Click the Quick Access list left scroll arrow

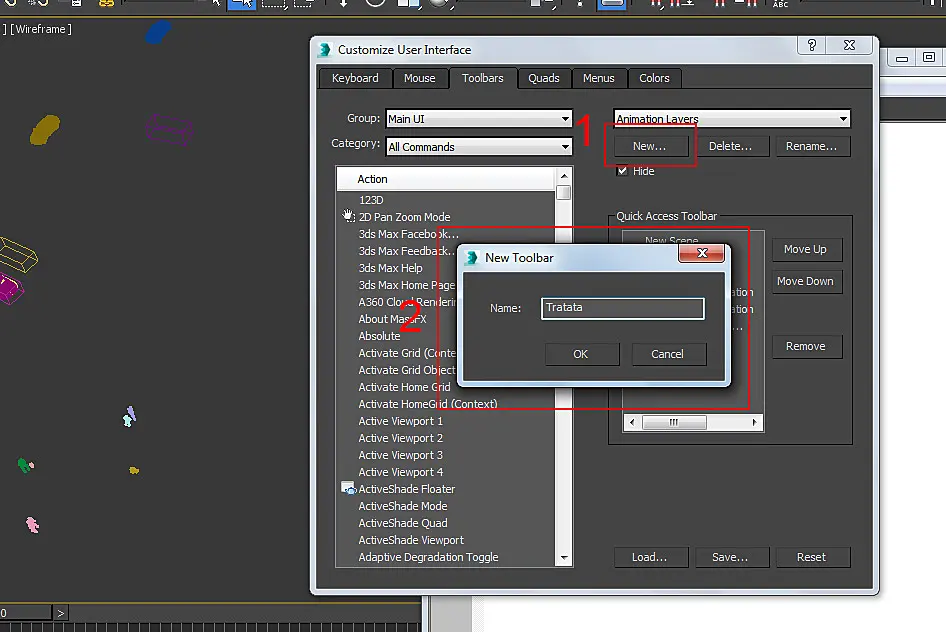[x=632, y=422]
